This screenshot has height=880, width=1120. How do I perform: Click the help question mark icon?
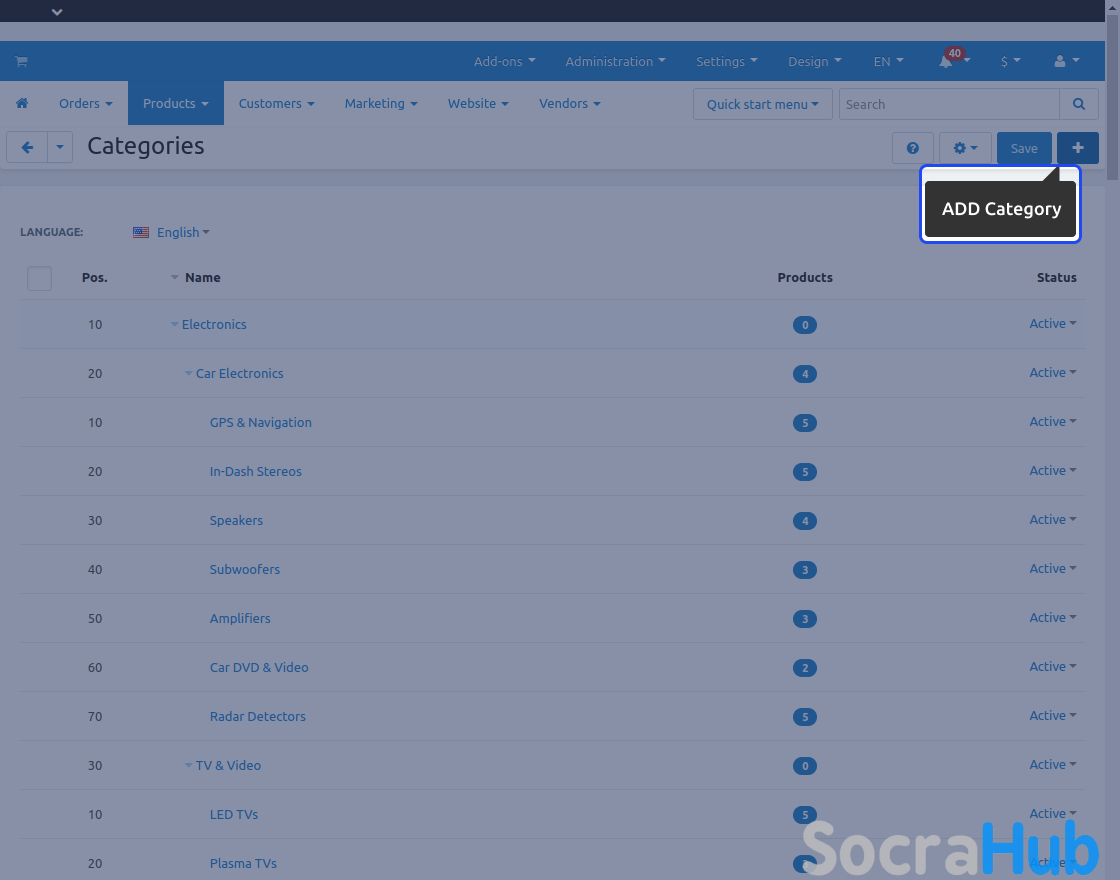912,148
